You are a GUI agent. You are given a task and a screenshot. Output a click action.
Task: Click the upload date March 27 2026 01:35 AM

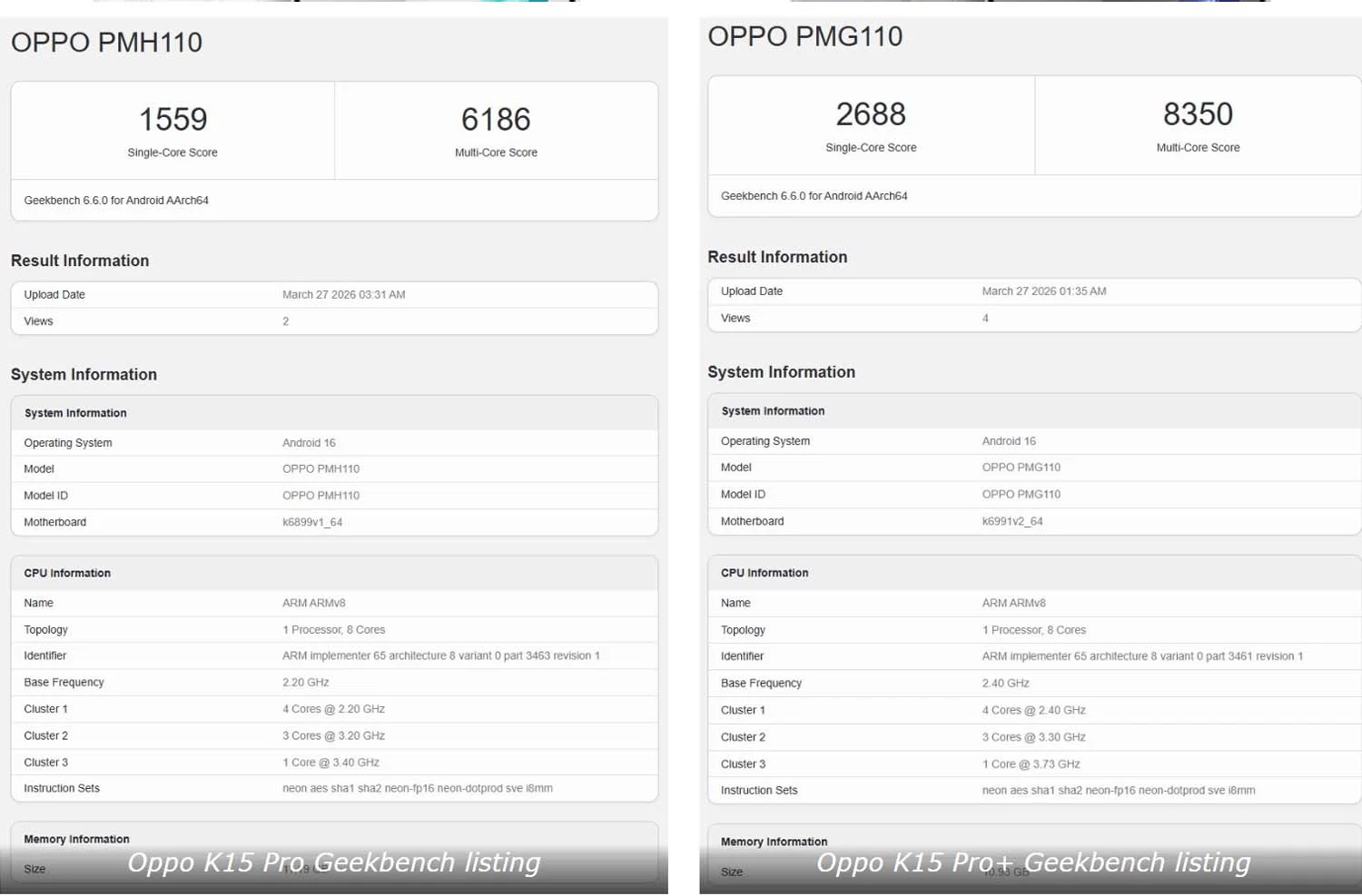[x=1043, y=291]
